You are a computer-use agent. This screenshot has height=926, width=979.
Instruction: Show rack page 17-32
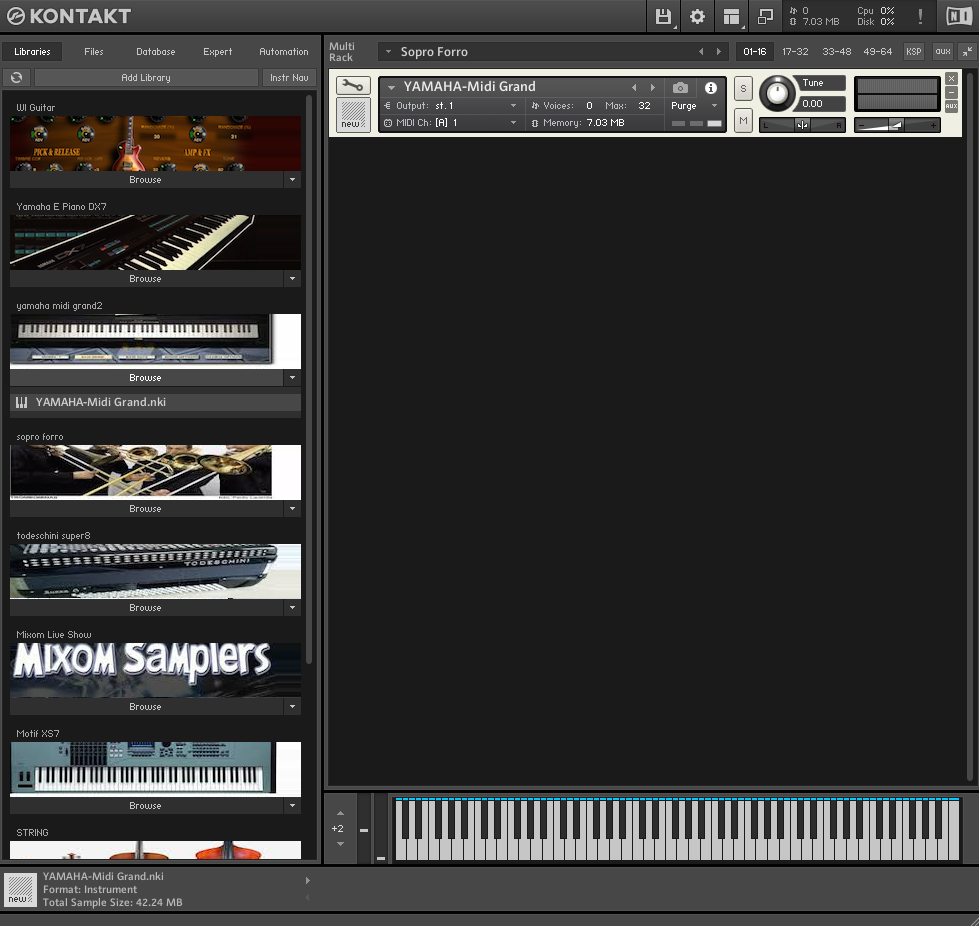coord(795,52)
